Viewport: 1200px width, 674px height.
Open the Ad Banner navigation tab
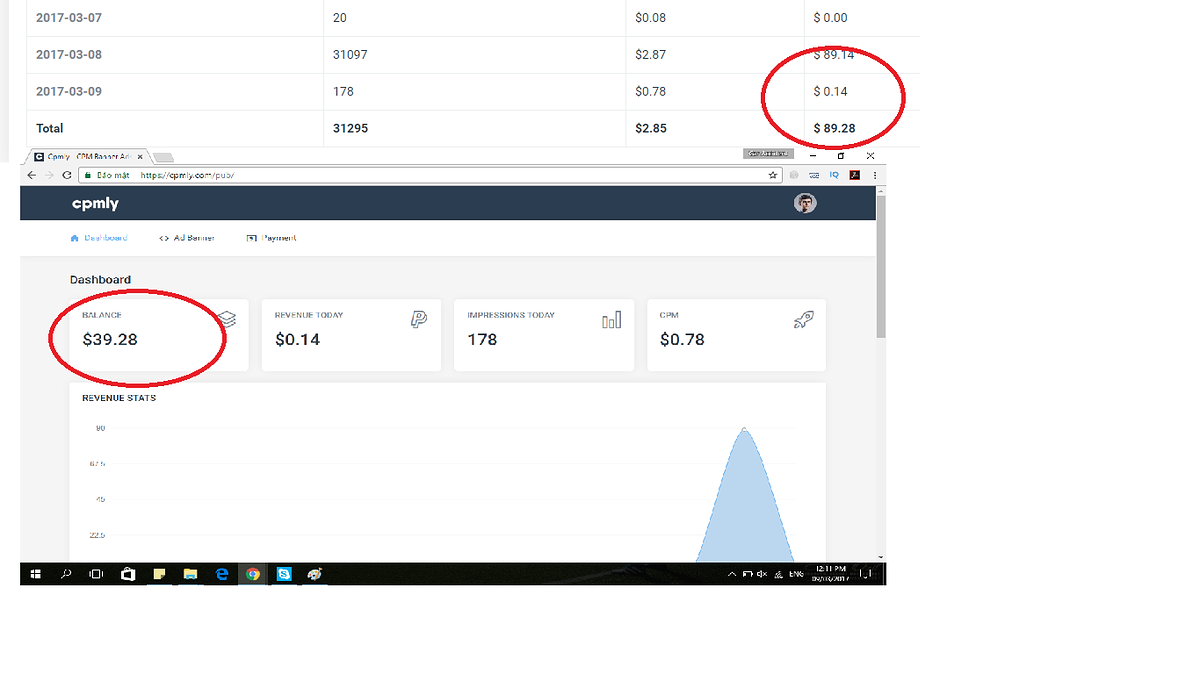187,238
